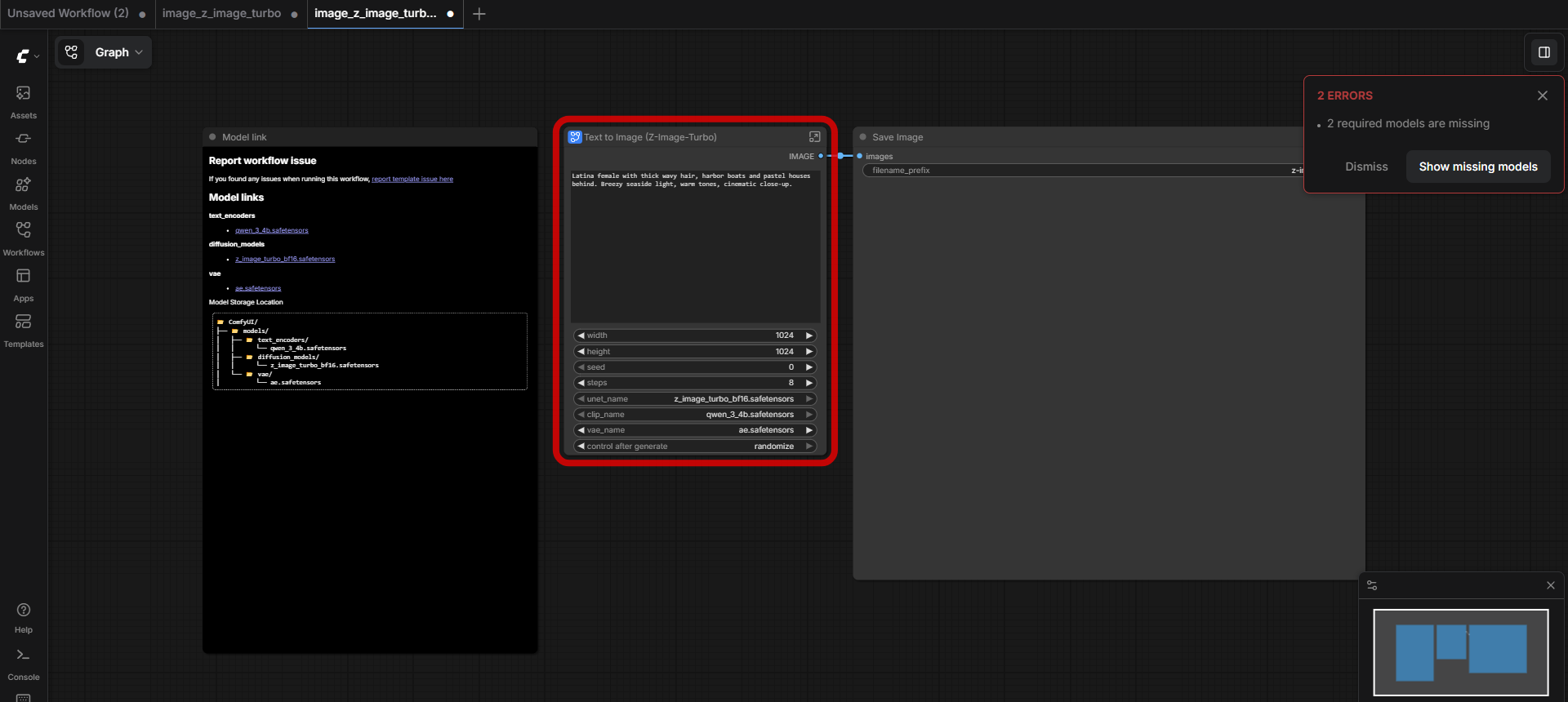
Task: Click the IMAGE output slot dot
Action: [821, 156]
